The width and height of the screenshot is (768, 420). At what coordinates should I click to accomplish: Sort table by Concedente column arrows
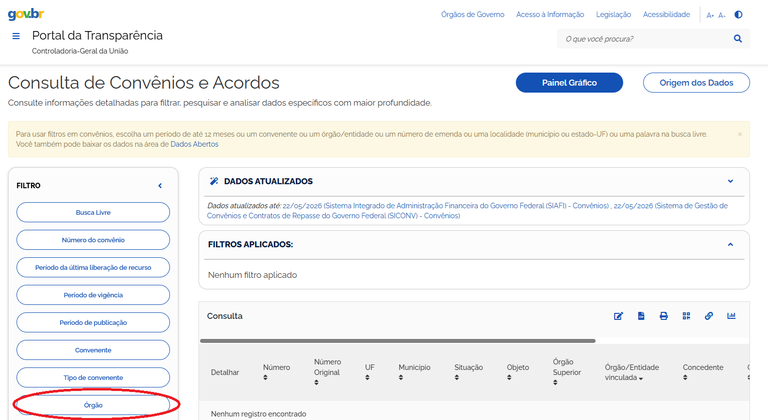pyautogui.click(x=685, y=378)
